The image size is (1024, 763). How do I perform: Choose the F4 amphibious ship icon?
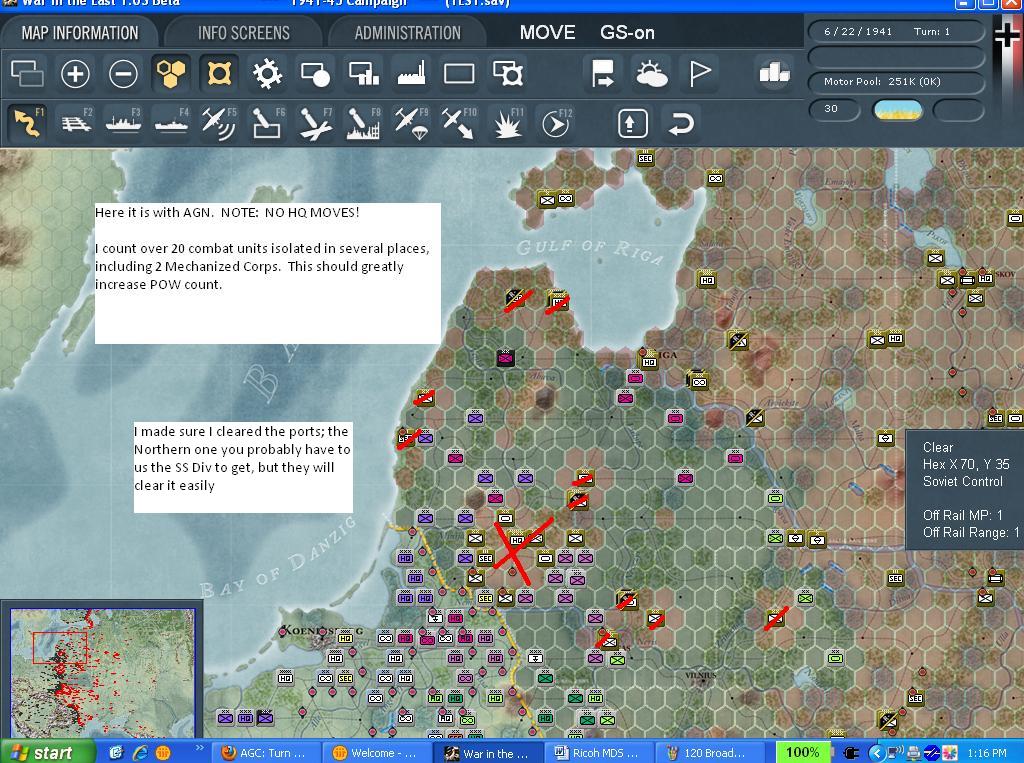pos(171,123)
